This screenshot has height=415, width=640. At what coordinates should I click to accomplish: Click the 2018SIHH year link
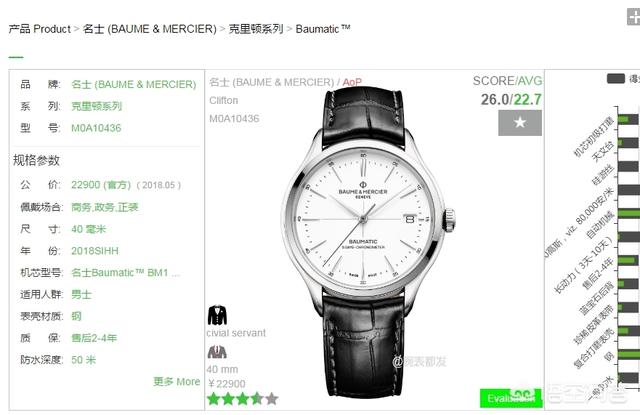pos(95,251)
